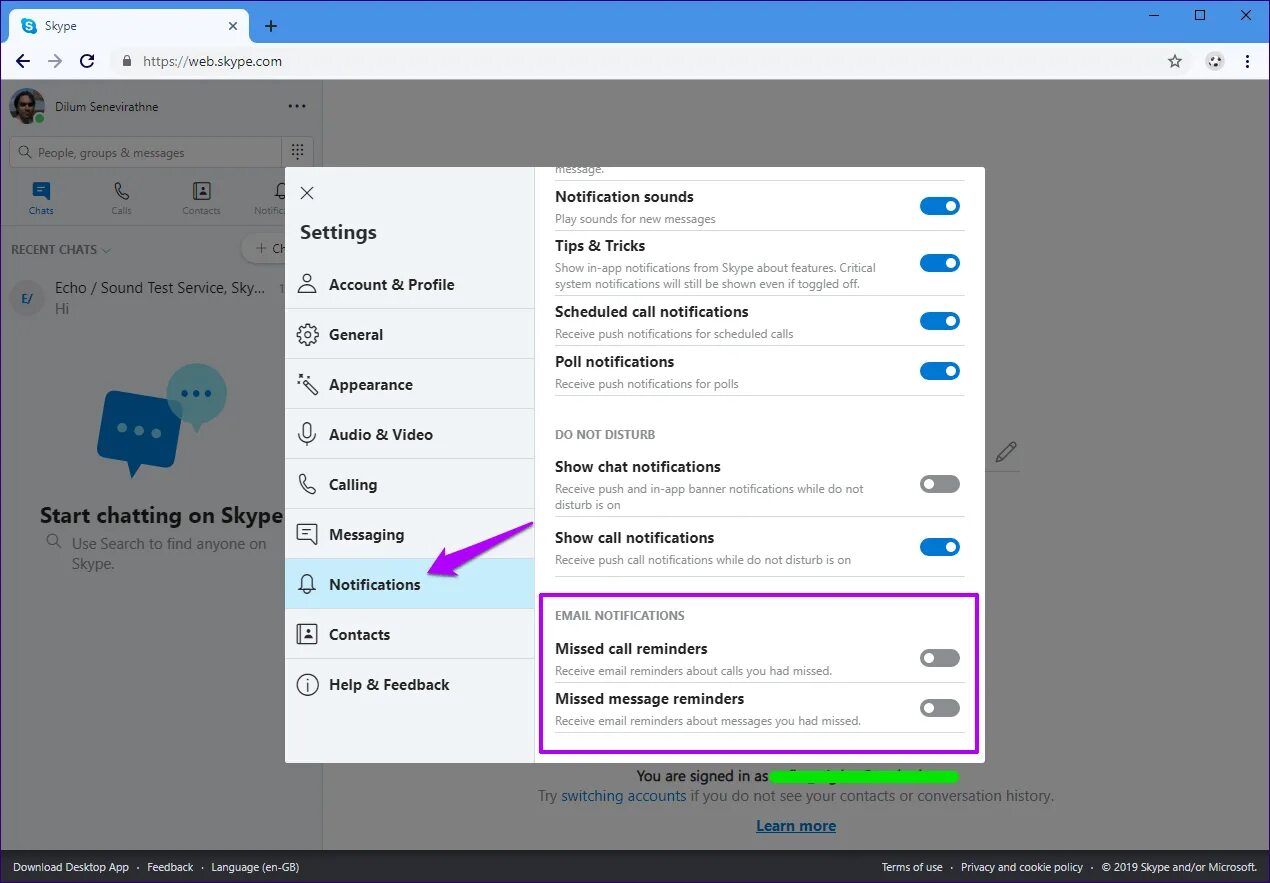Image resolution: width=1270 pixels, height=883 pixels.
Task: Open the dial pad icon
Action: [297, 151]
